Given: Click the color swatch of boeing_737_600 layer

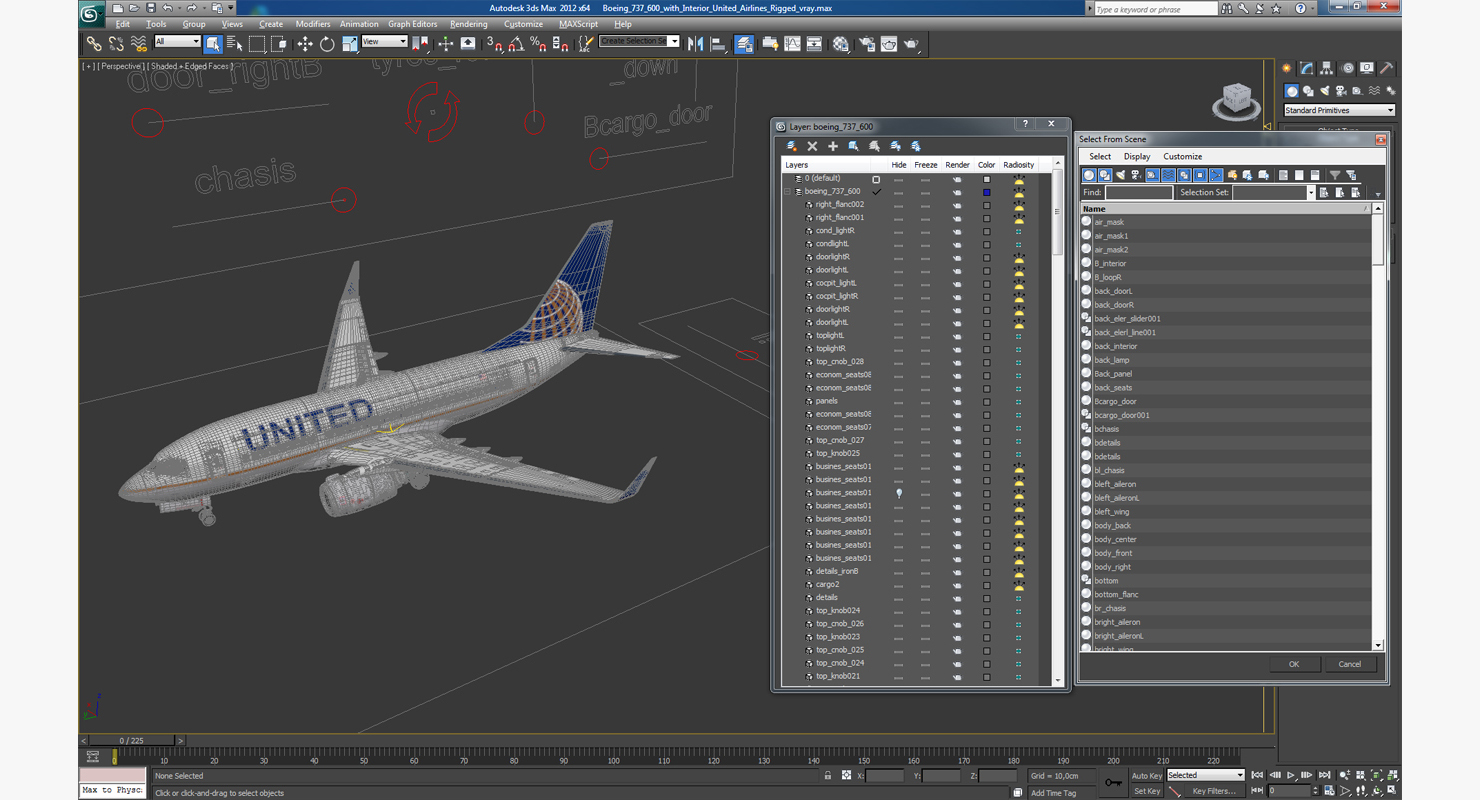Looking at the screenshot, I should click(986, 192).
